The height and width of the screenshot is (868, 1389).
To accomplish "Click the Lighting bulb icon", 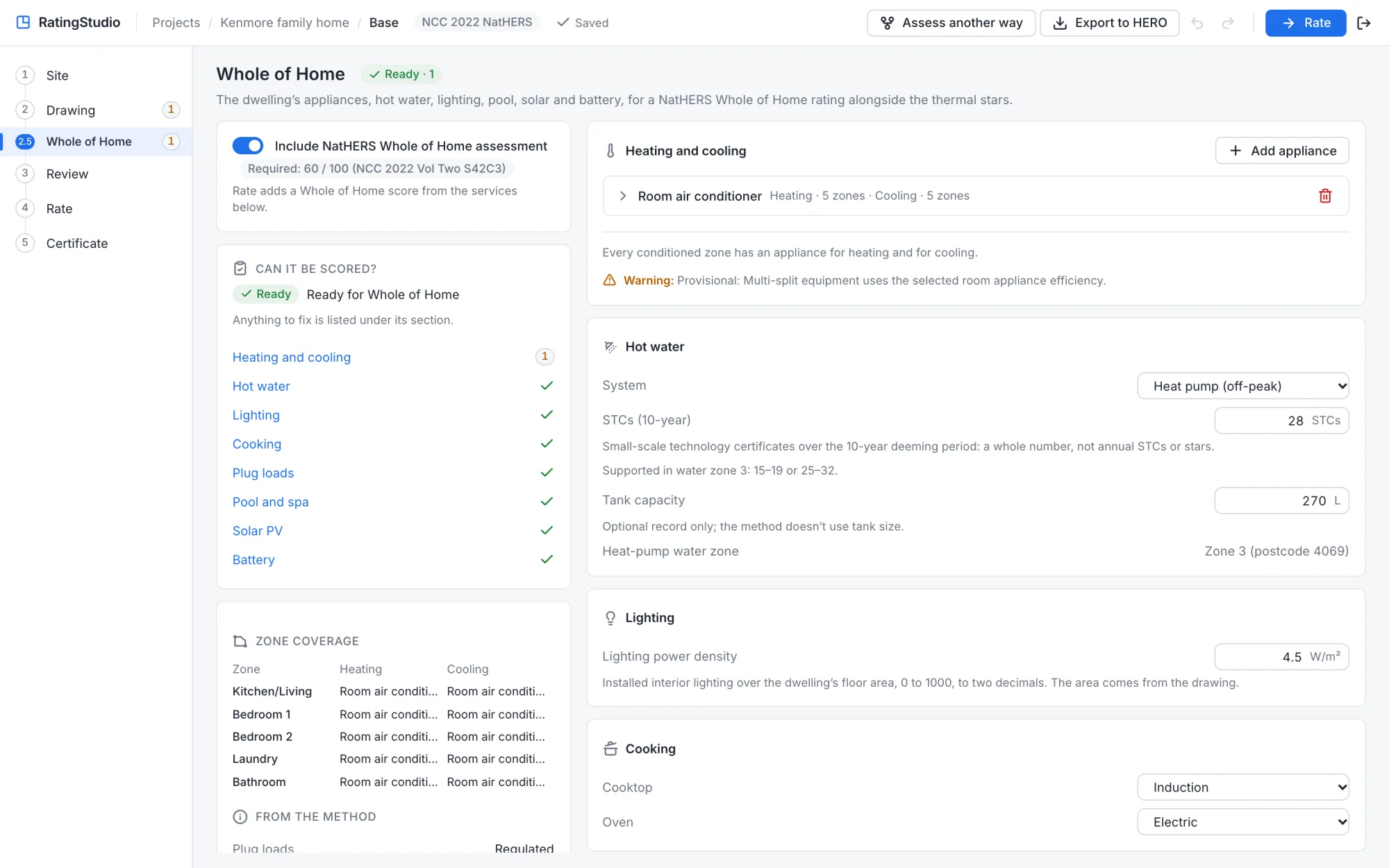I will click(610, 618).
